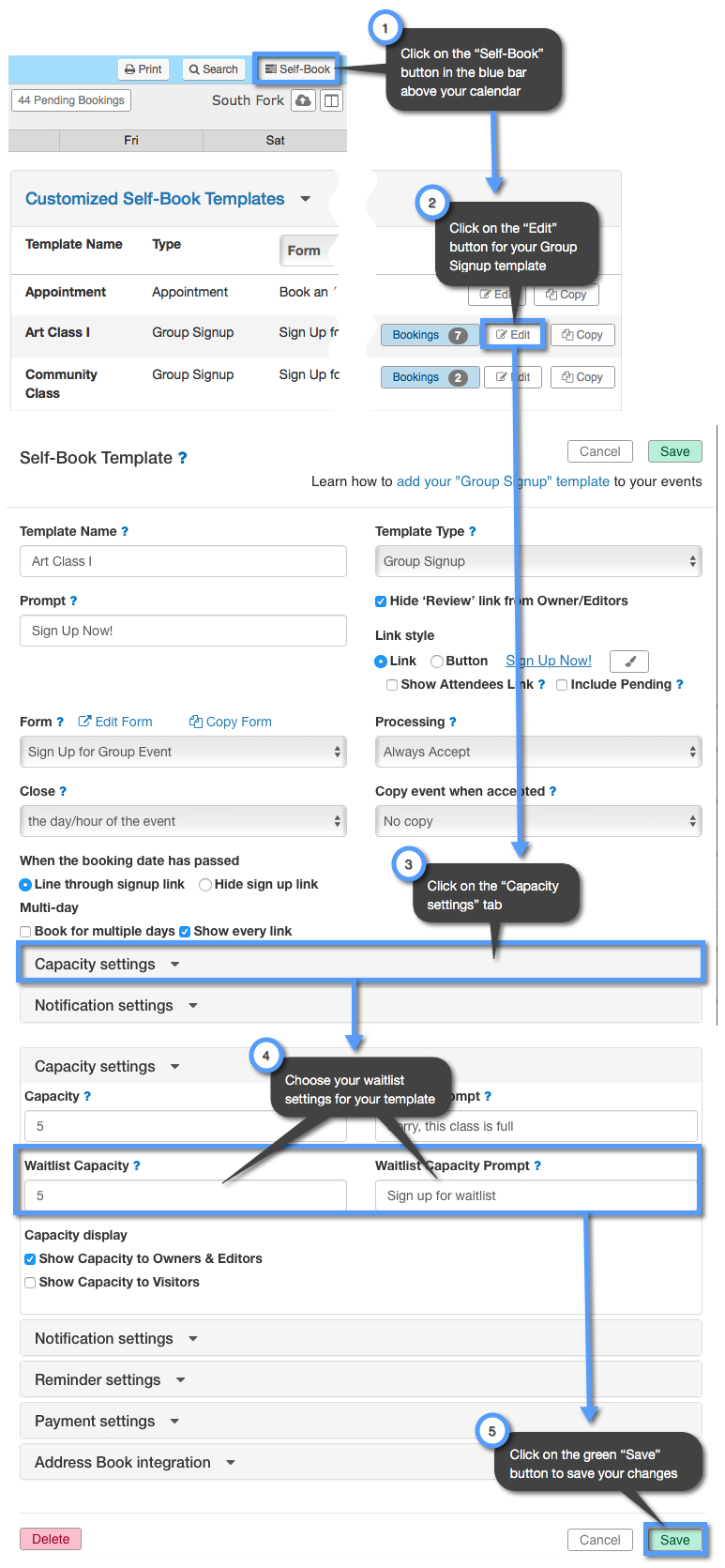The width and height of the screenshot is (725, 1568).
Task: Click inside the Waitlist Capacity field
Action: (183, 1195)
